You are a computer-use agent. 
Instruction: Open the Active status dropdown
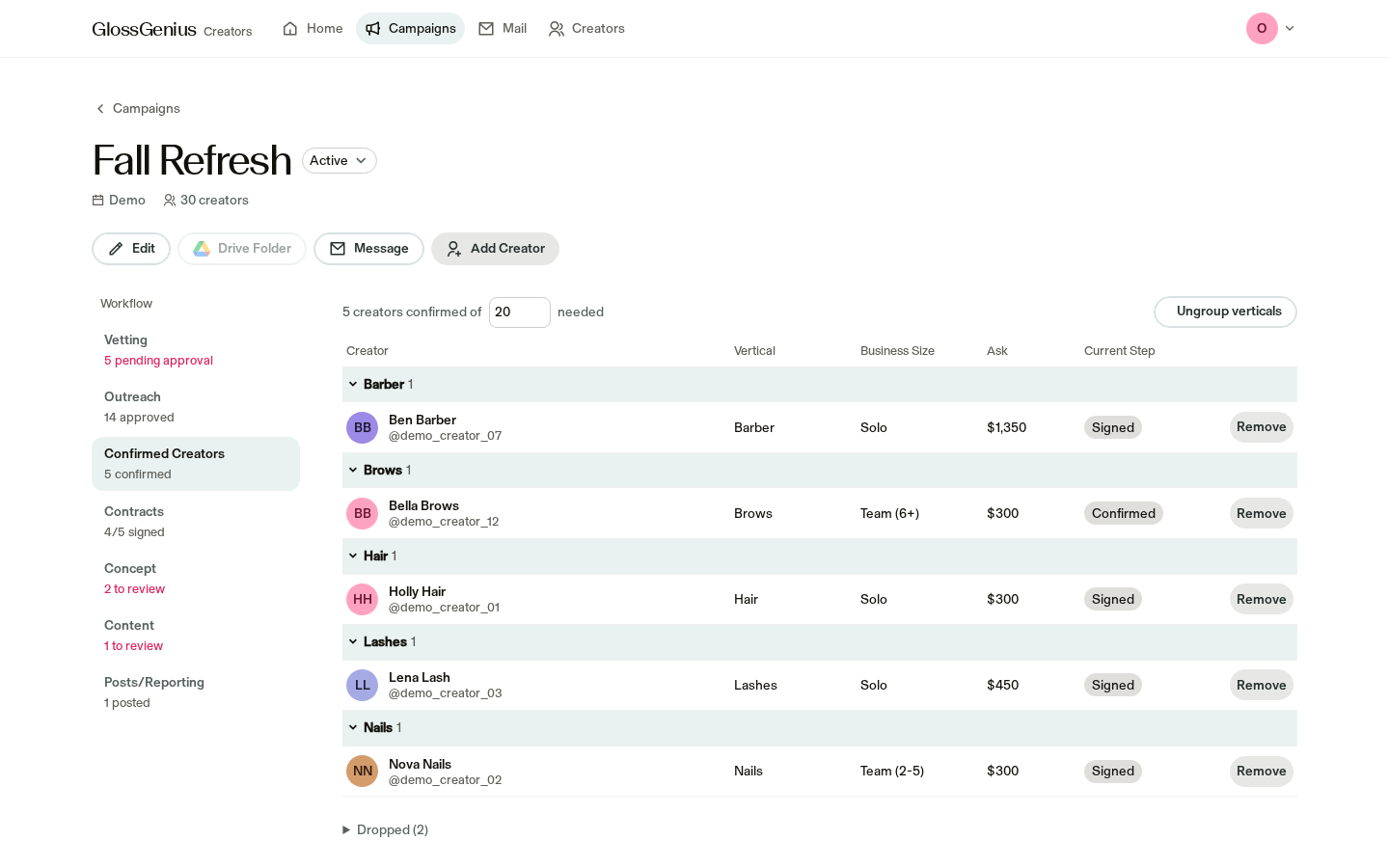[x=340, y=161]
